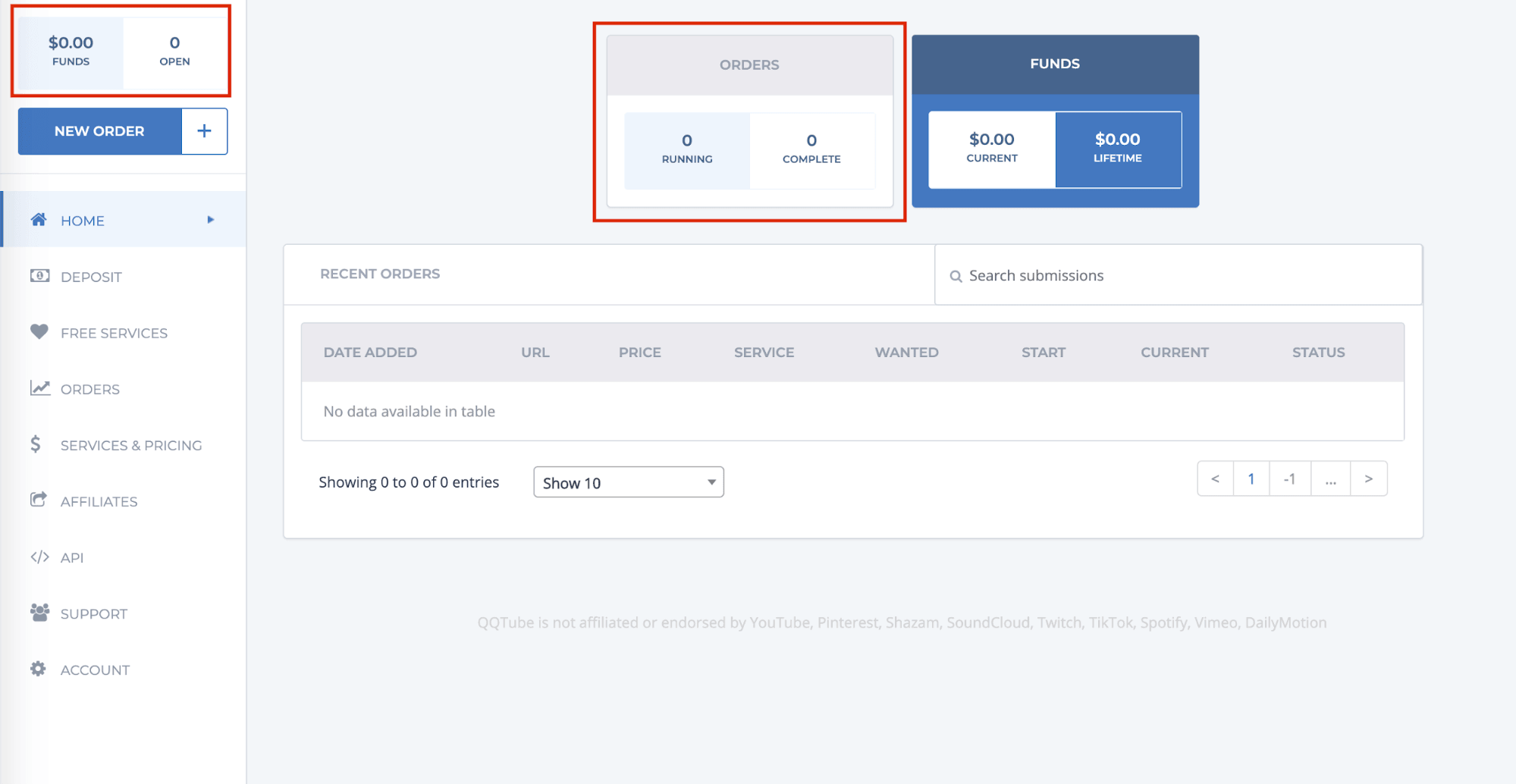1516x784 pixels.
Task: Select page 1 in pagination
Action: 1251,478
